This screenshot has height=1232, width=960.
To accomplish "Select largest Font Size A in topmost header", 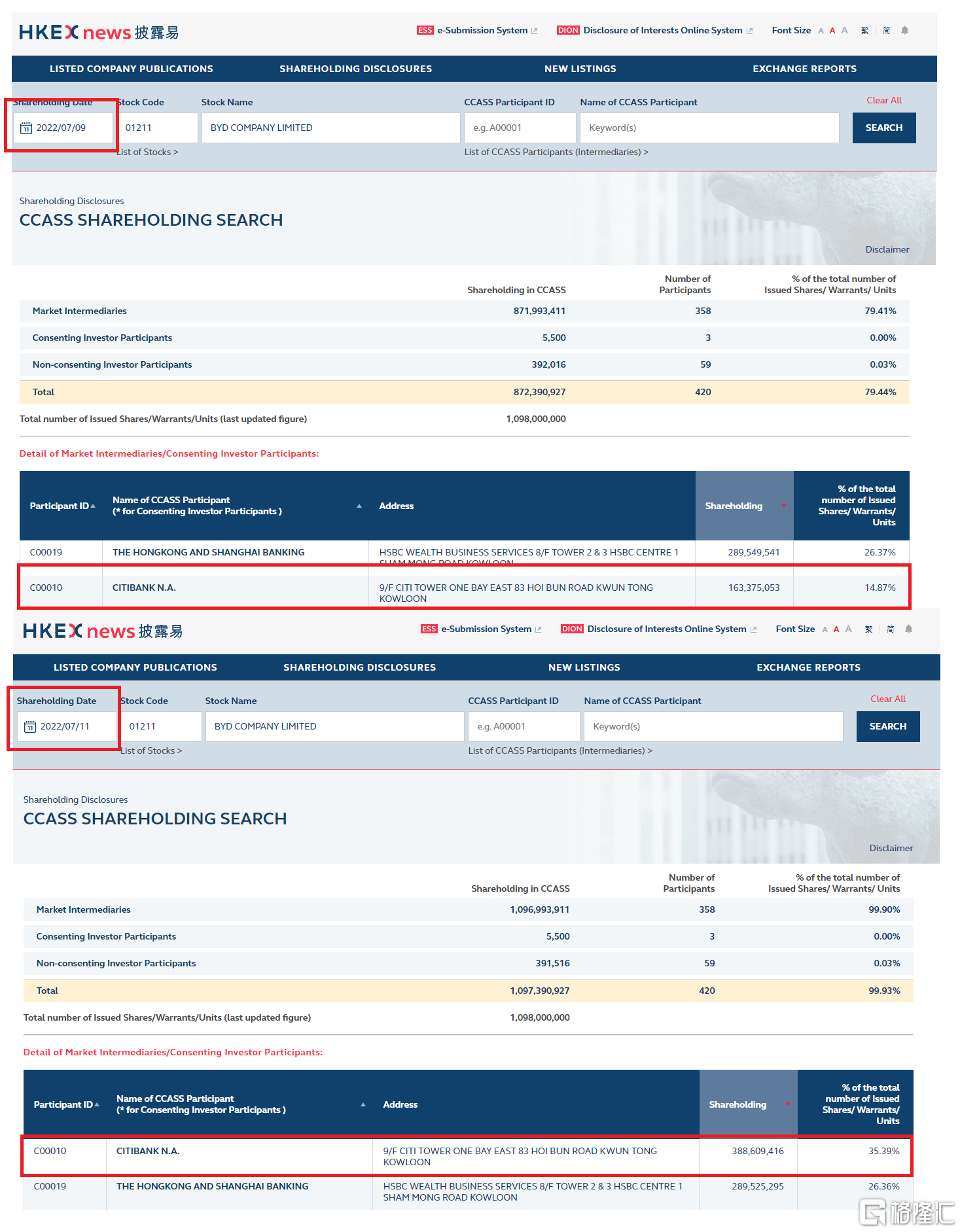I will click(845, 30).
